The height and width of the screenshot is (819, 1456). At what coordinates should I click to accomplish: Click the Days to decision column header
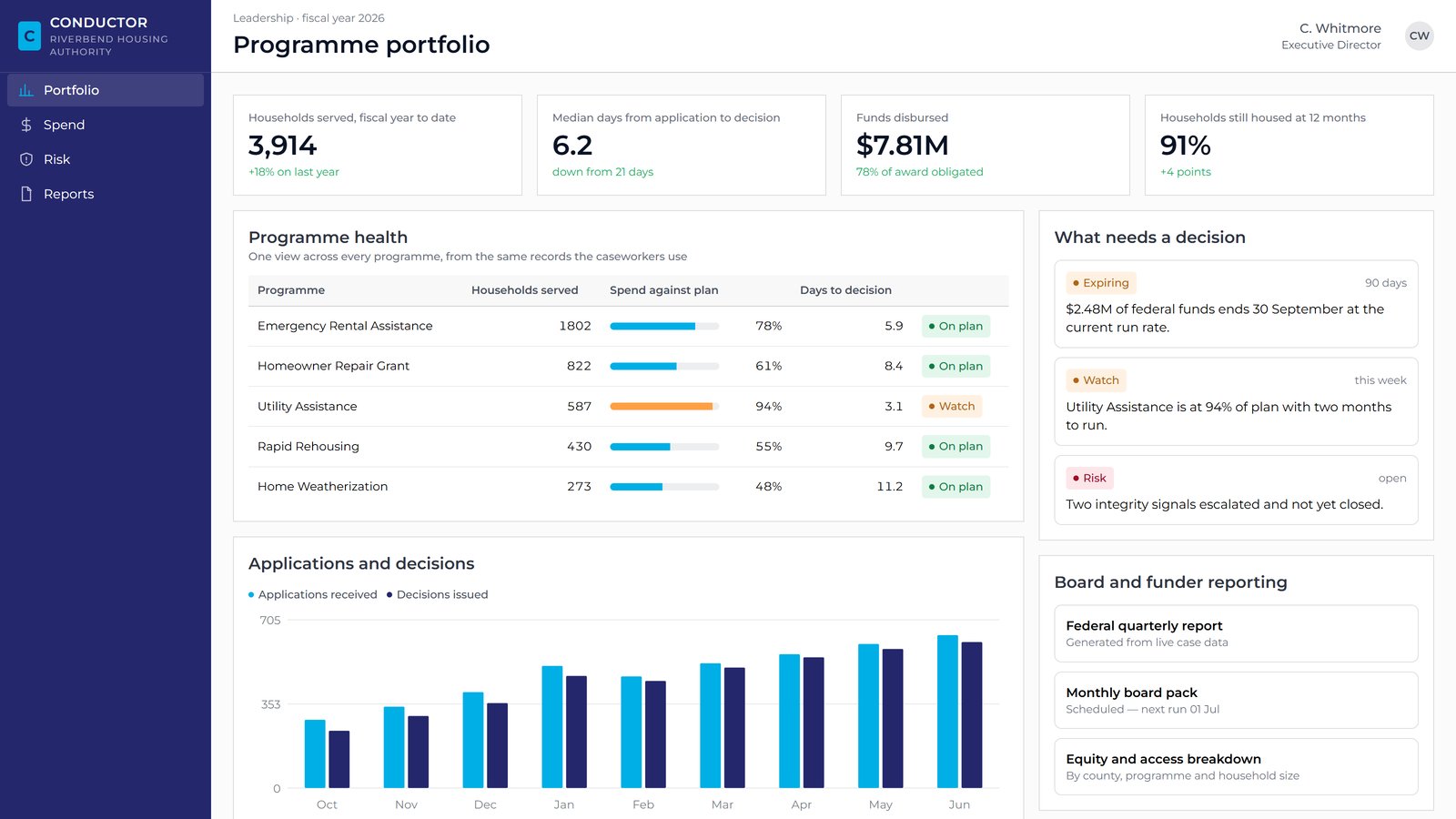click(845, 290)
